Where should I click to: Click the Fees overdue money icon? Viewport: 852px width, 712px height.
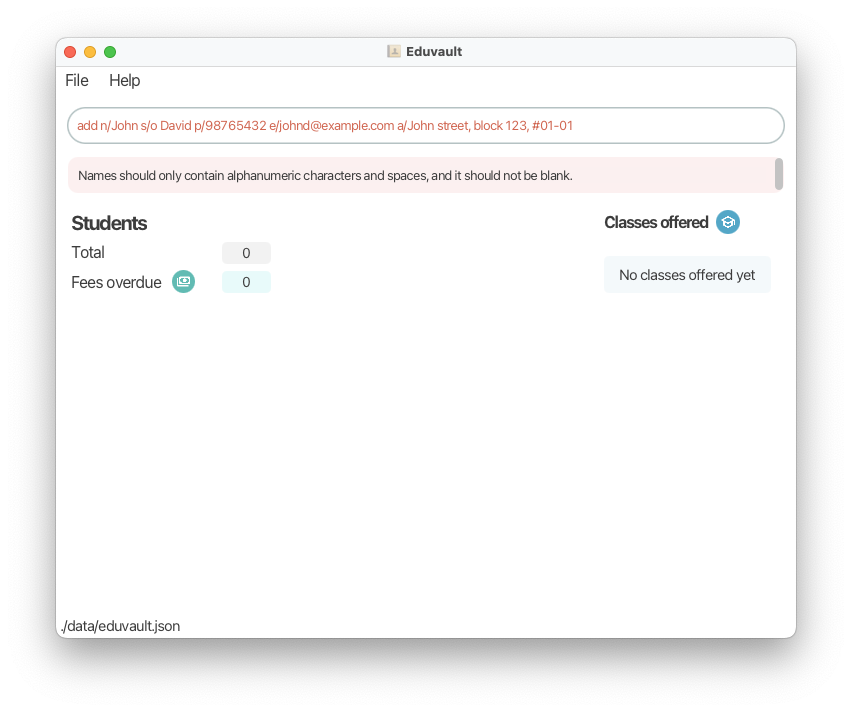(x=184, y=282)
